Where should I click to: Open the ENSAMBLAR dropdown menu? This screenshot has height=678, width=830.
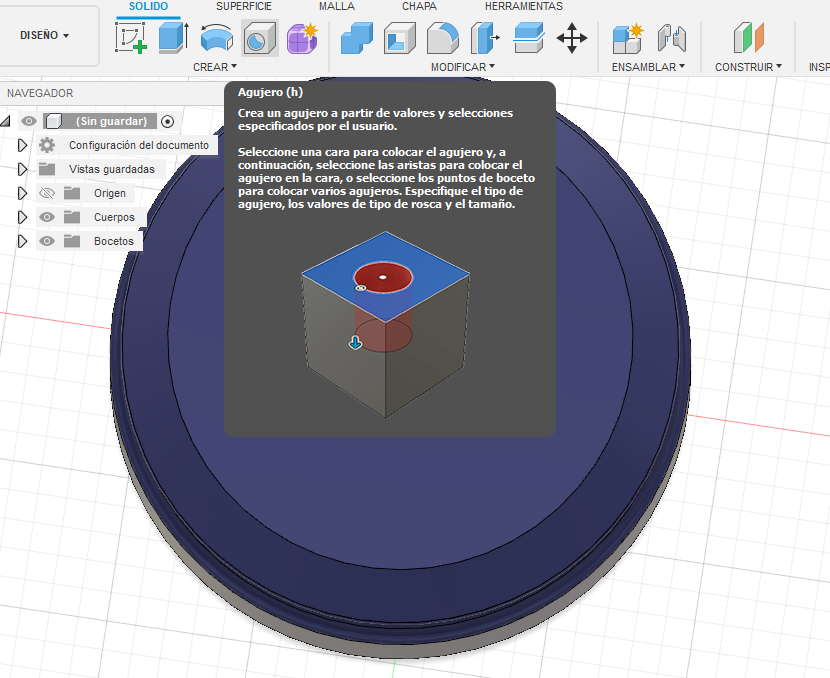648,67
